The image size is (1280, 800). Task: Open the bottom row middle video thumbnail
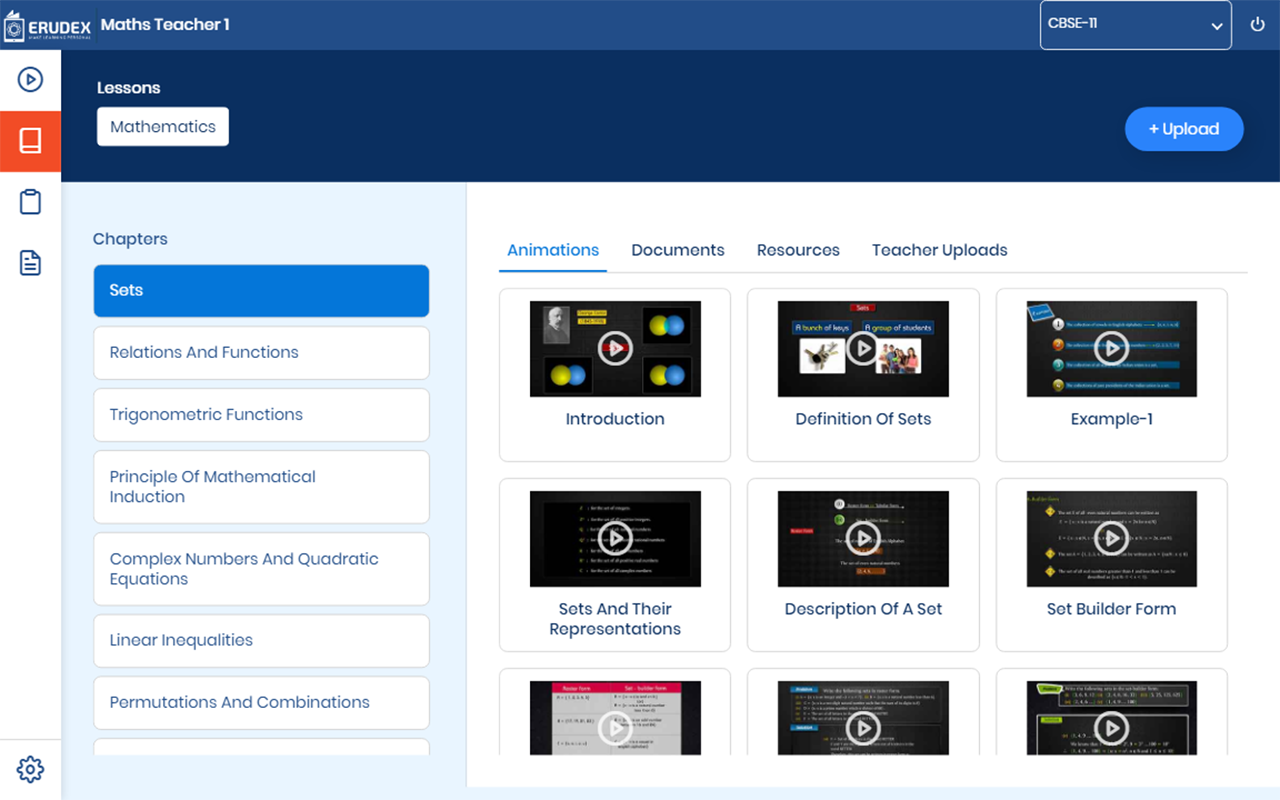(863, 718)
